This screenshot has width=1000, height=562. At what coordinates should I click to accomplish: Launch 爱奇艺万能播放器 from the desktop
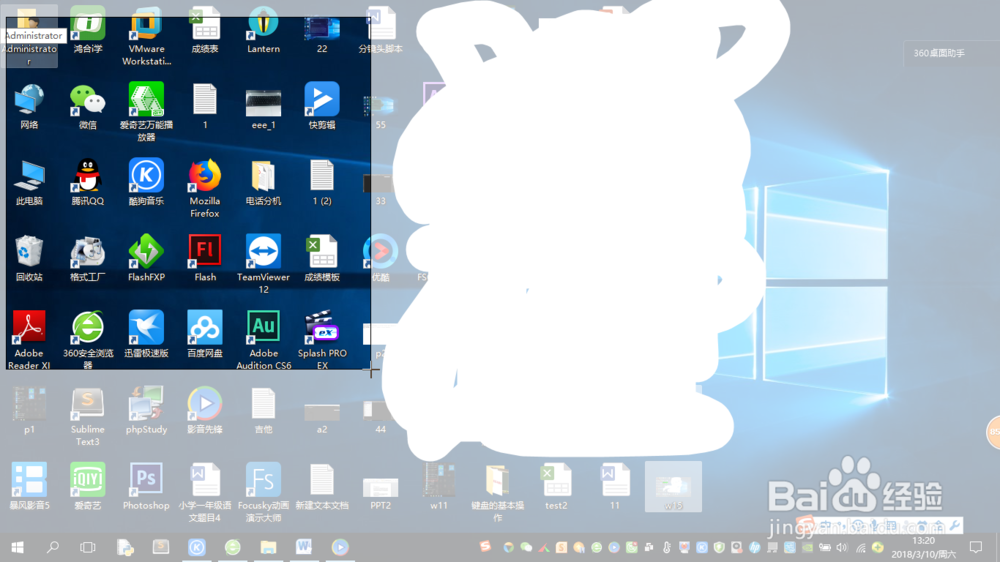tap(146, 112)
